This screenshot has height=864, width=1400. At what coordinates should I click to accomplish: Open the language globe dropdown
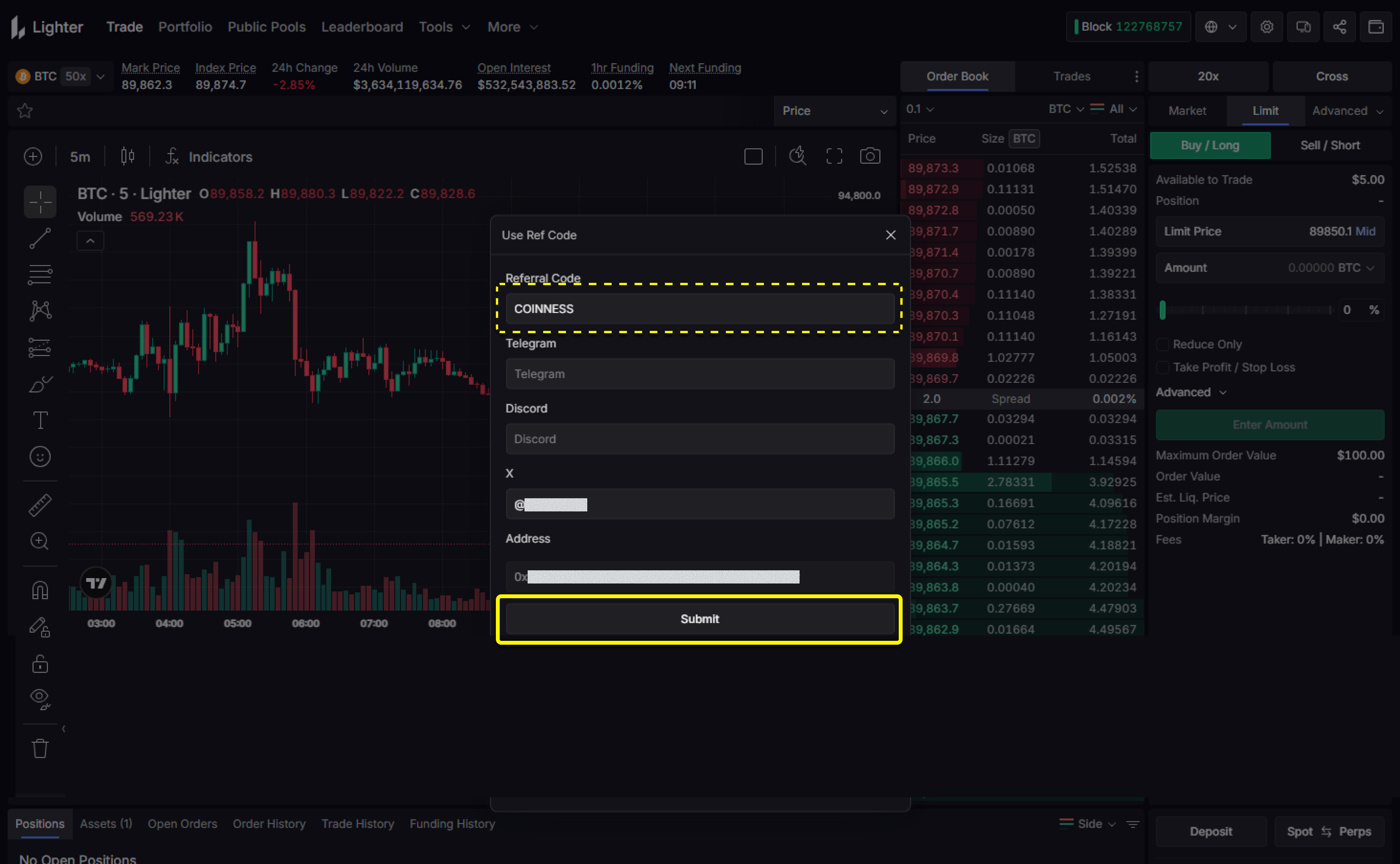(x=1220, y=27)
